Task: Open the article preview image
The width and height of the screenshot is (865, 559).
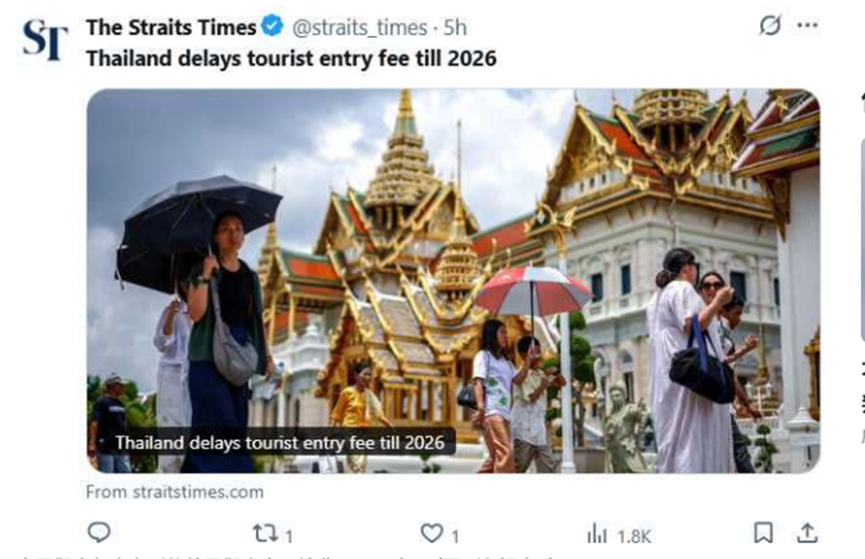Action: [453, 281]
